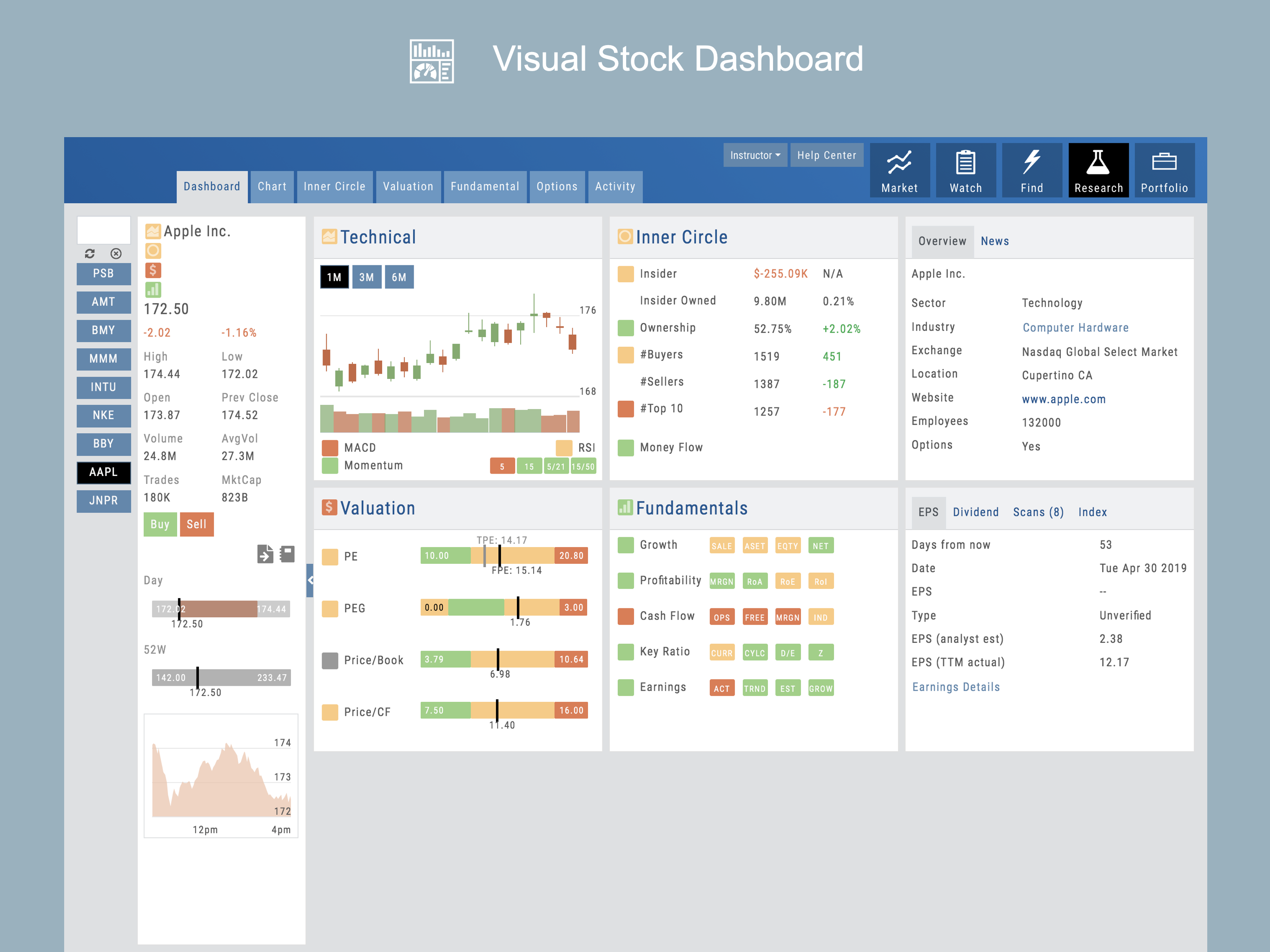The height and width of the screenshot is (952, 1270).
Task: Select the 3M chart period
Action: point(366,278)
